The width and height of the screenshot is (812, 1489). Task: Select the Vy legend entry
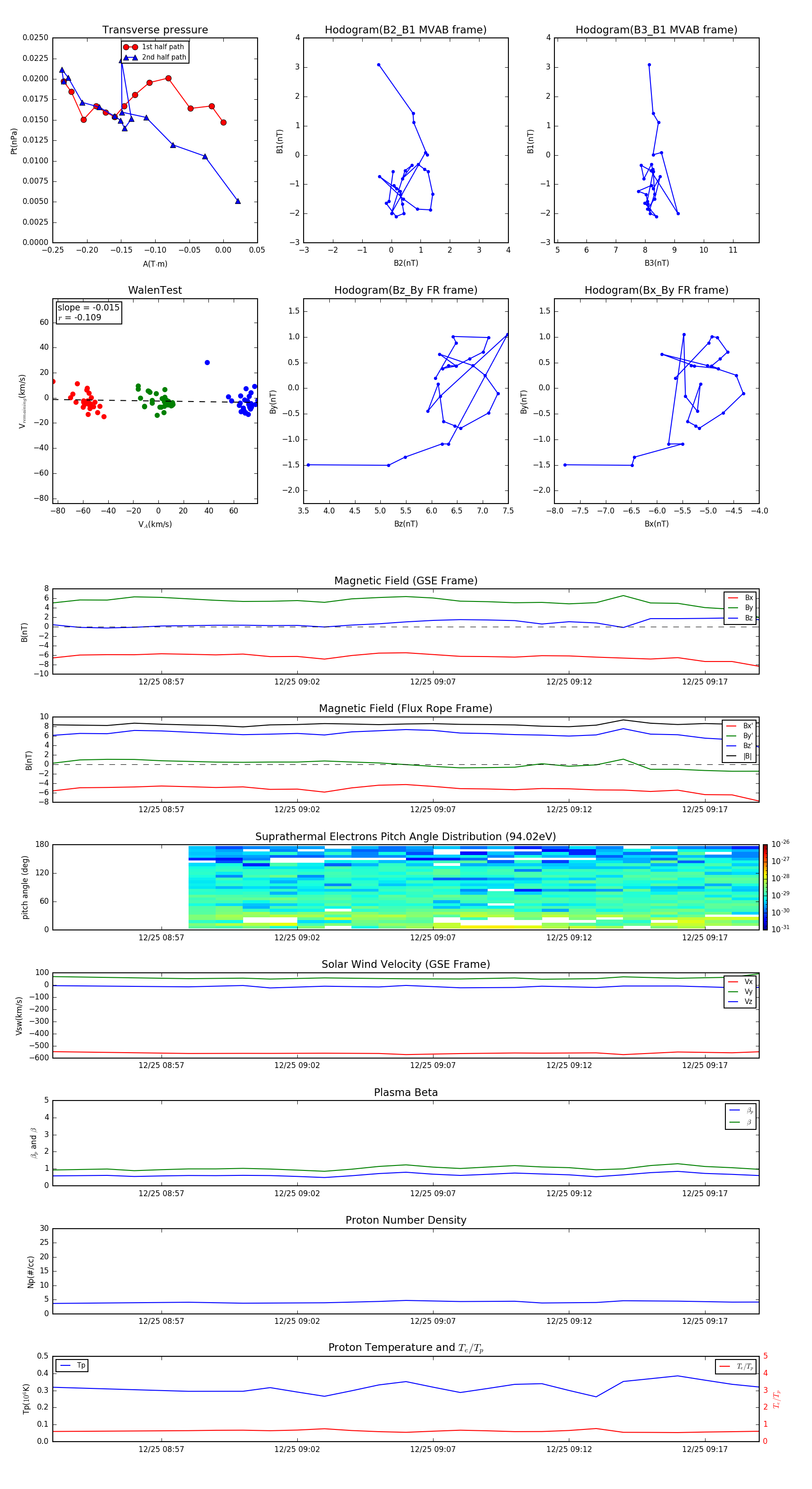point(740,991)
